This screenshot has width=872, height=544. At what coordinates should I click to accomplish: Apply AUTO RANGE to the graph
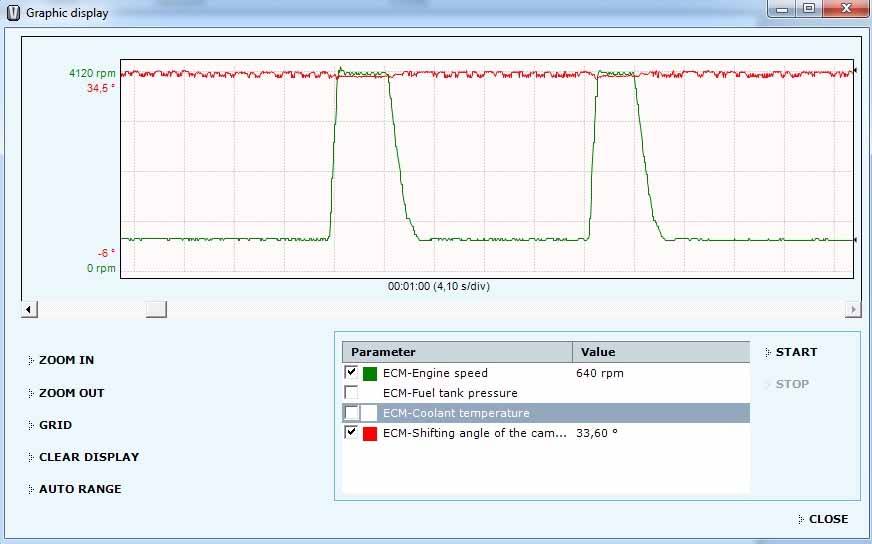(x=79, y=489)
